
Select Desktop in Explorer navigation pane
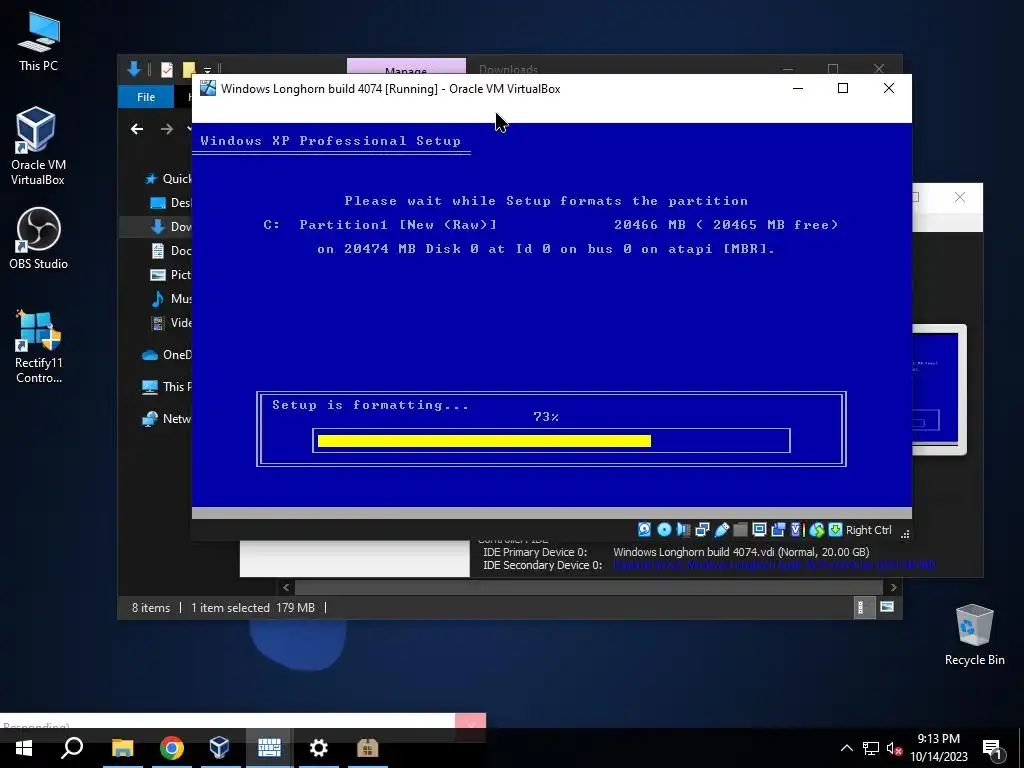click(x=170, y=202)
